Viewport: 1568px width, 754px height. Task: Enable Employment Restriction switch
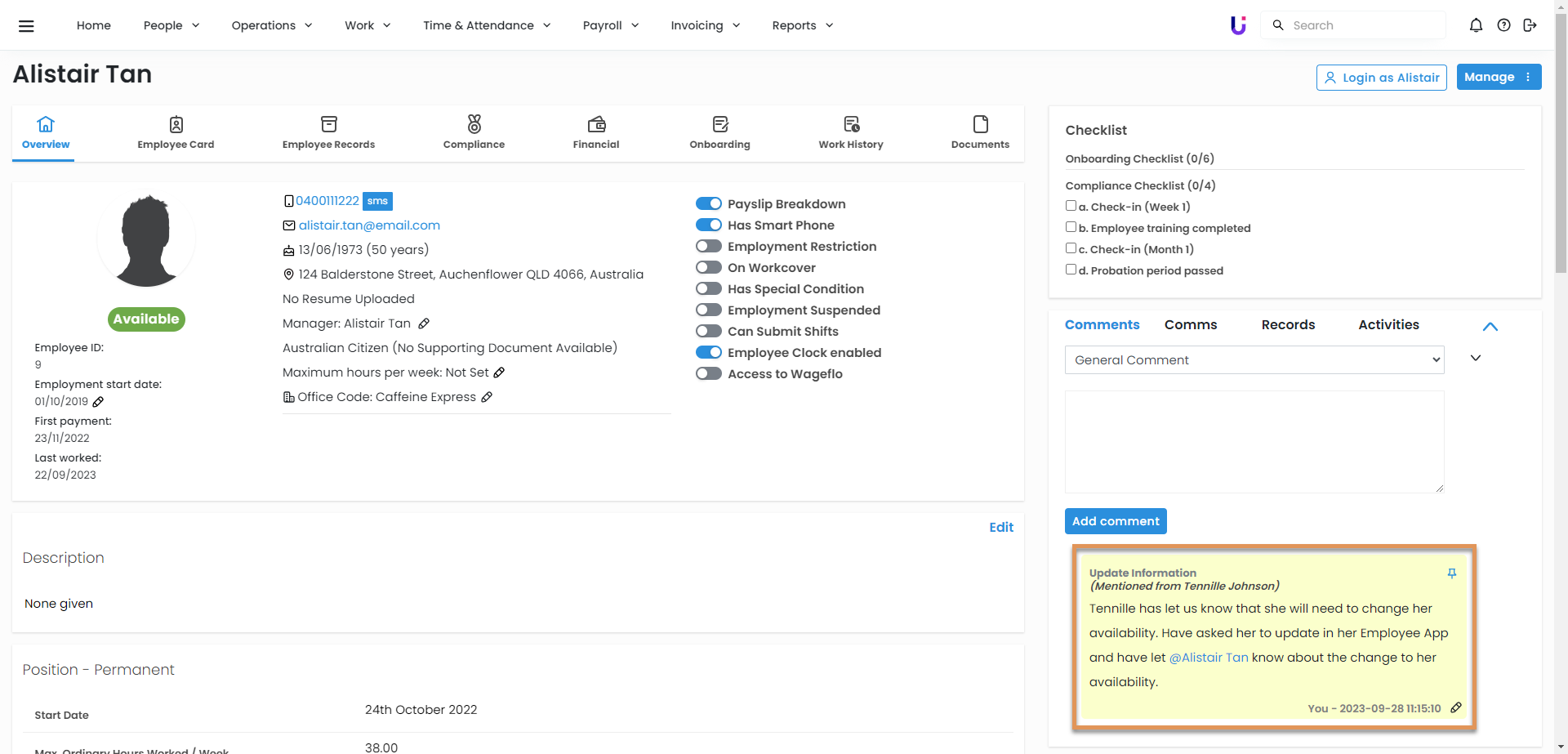pyautogui.click(x=709, y=247)
